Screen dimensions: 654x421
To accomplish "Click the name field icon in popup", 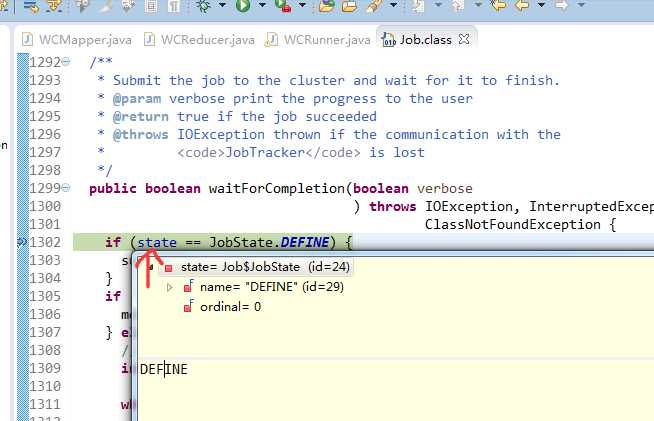I will 189,286.
